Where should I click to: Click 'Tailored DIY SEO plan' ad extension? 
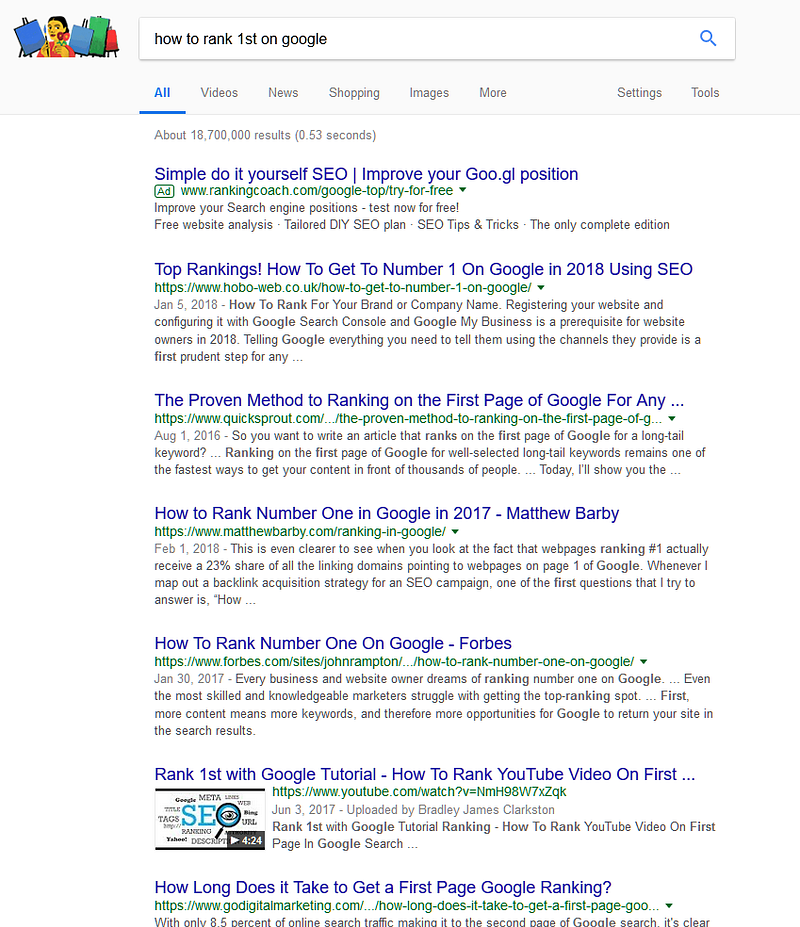tap(345, 225)
